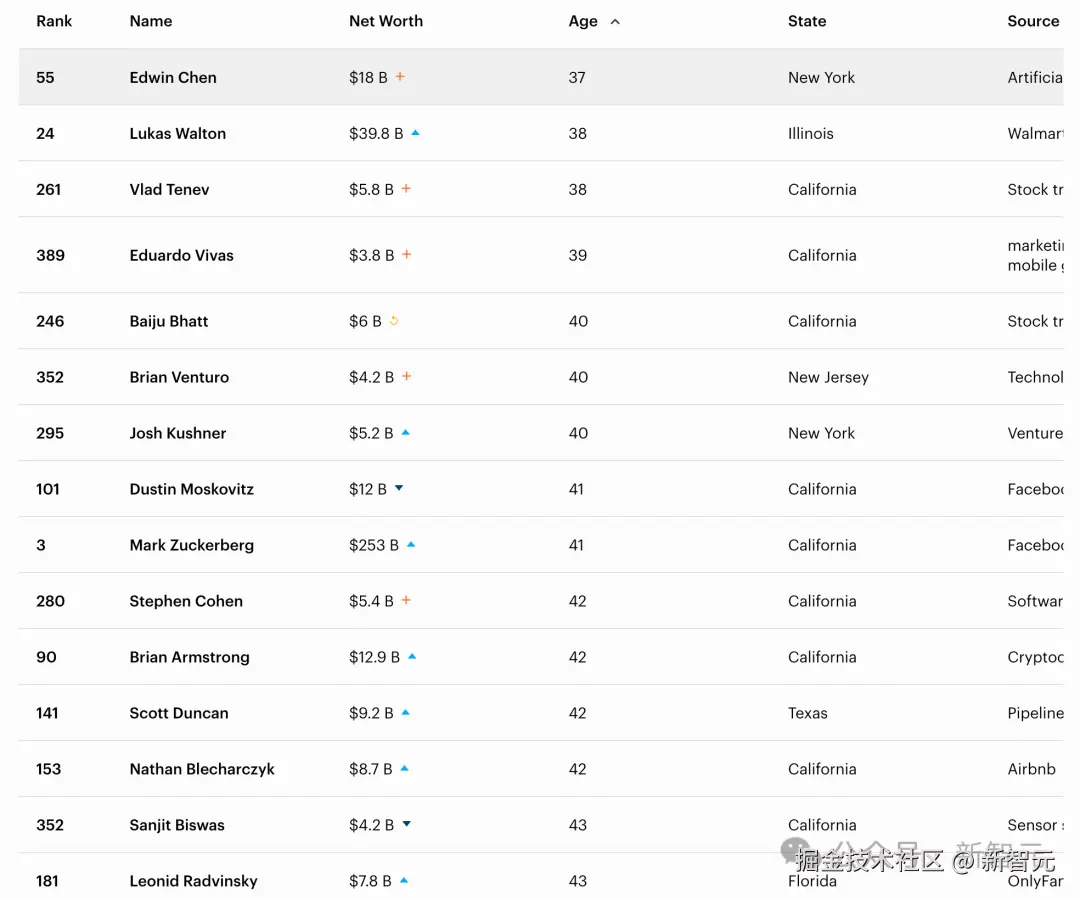Click the orange plus icon next to Stephen Cohen's $5.4 B
1080x899 pixels.
pos(406,600)
